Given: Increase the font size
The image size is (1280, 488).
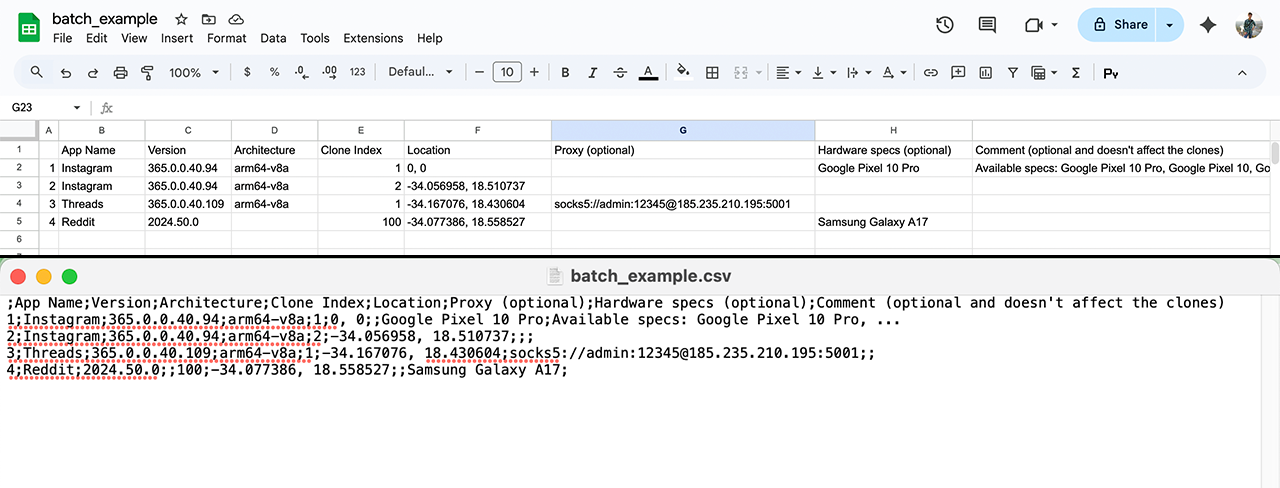Looking at the screenshot, I should pyautogui.click(x=534, y=72).
